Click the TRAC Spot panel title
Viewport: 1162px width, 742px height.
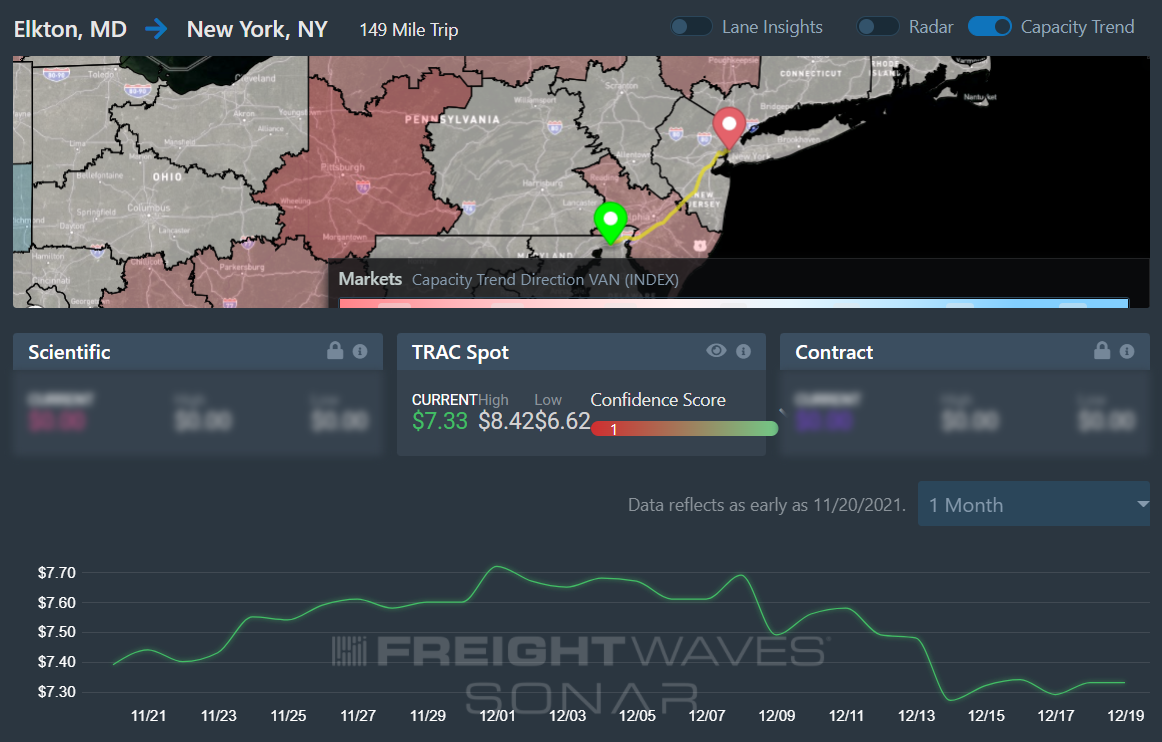(x=460, y=353)
